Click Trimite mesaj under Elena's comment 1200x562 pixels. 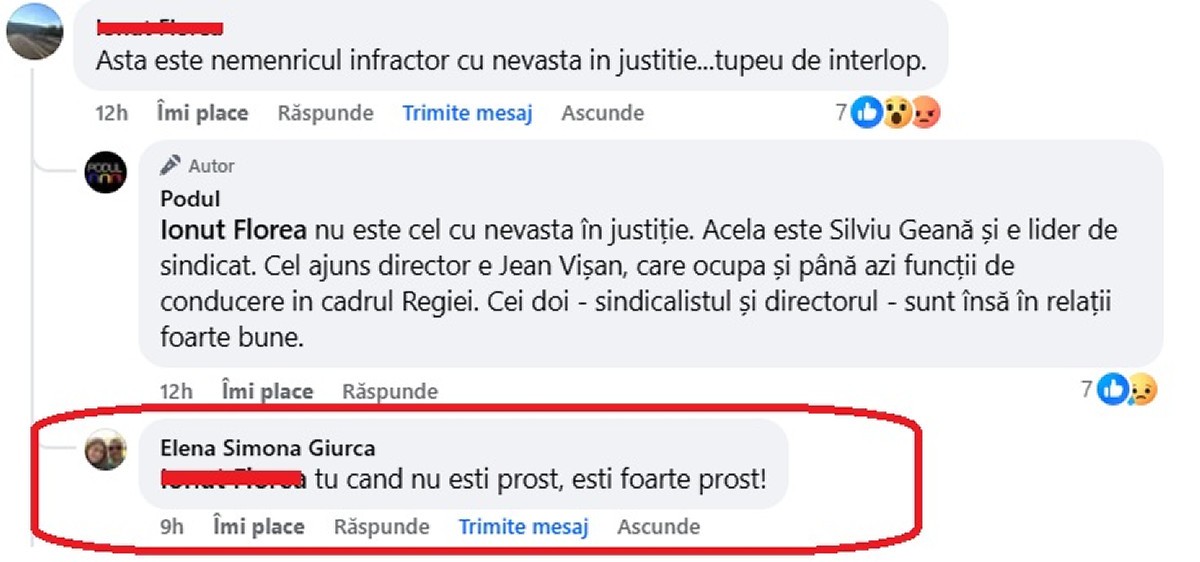(x=523, y=526)
